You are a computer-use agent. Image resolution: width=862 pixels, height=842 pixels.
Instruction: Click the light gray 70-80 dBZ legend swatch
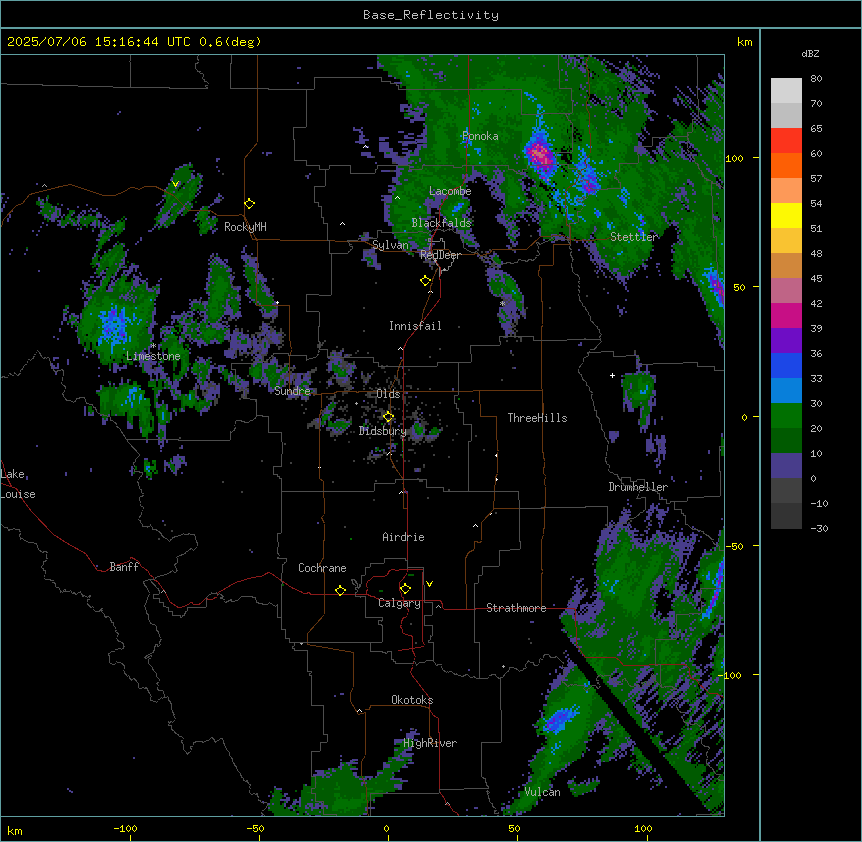pos(786,91)
